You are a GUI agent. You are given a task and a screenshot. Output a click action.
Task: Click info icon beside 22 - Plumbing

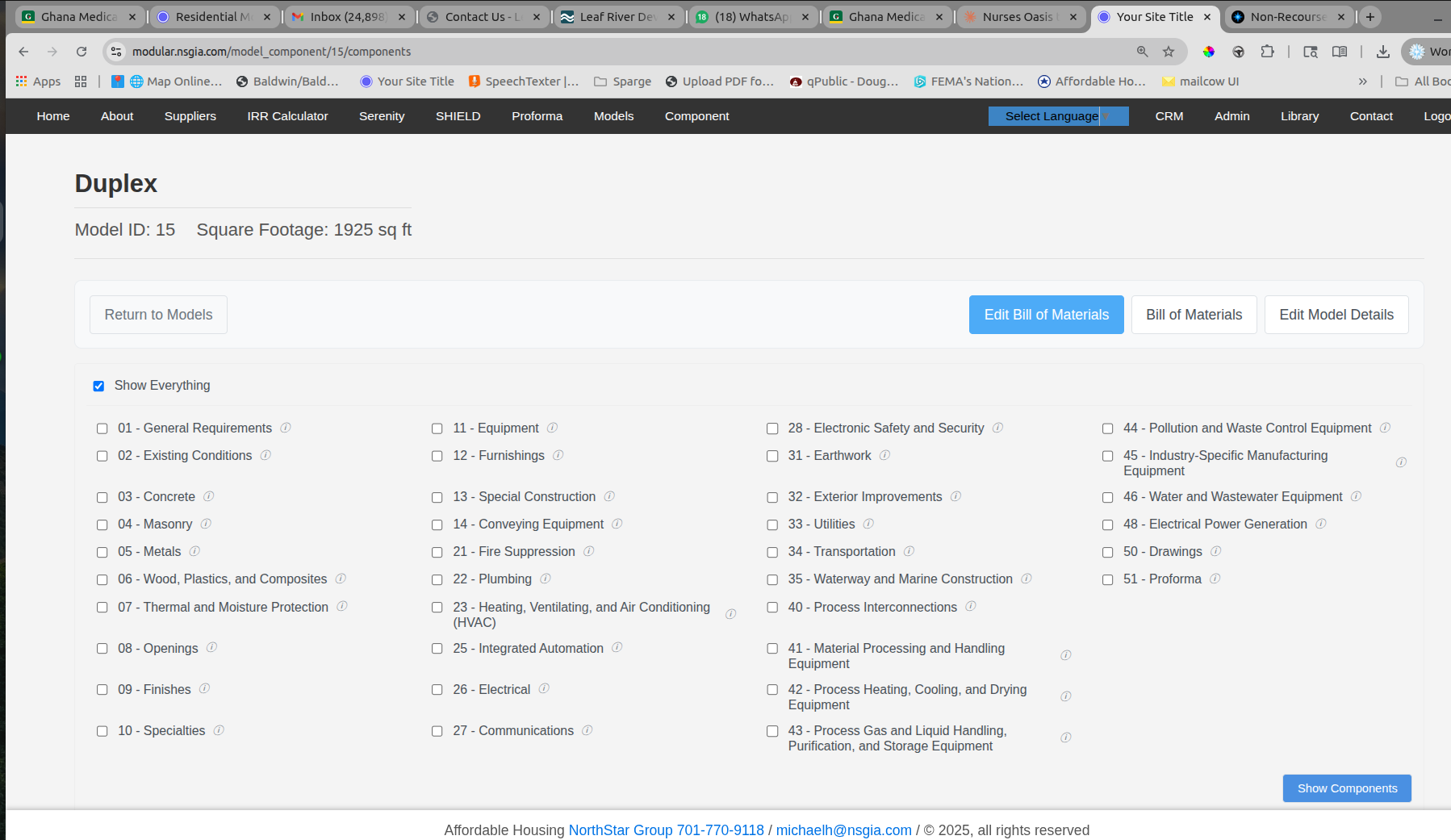tap(546, 579)
